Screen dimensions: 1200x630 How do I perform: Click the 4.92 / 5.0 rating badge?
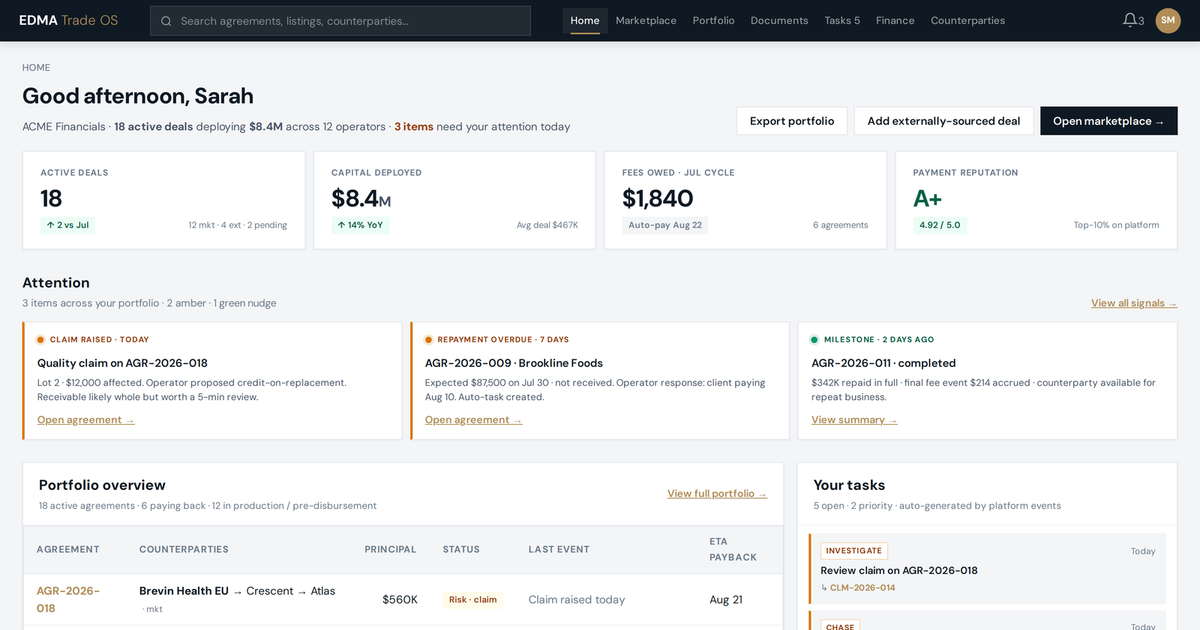pyautogui.click(x=940, y=225)
